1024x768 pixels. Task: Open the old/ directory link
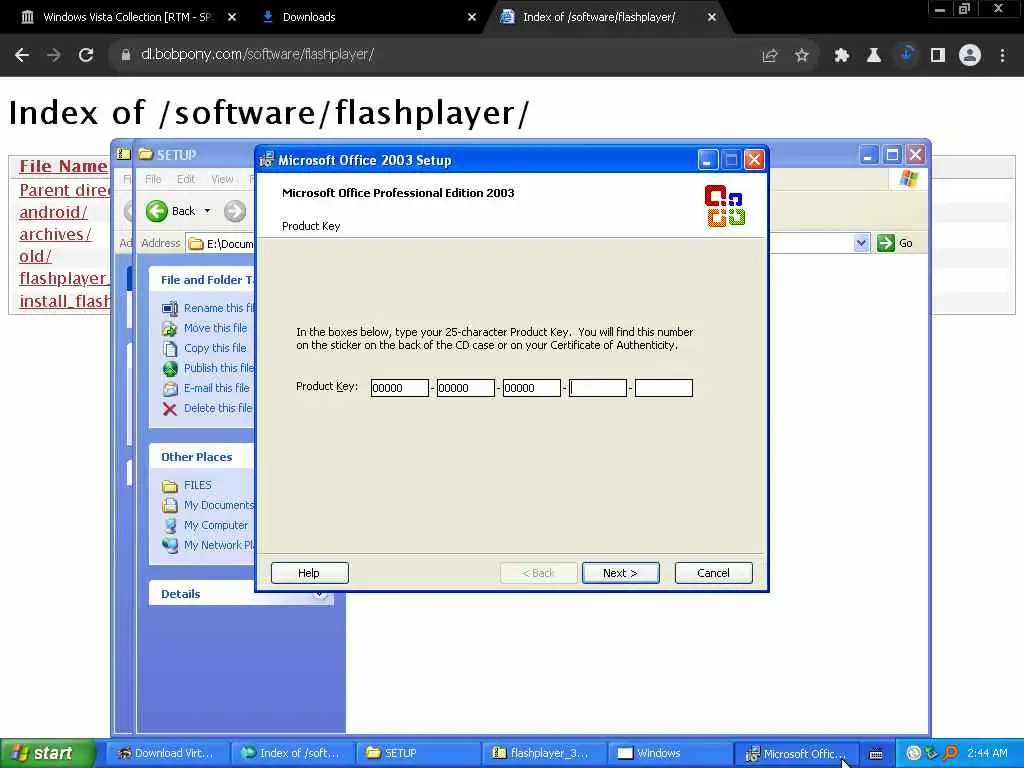[x=35, y=256]
